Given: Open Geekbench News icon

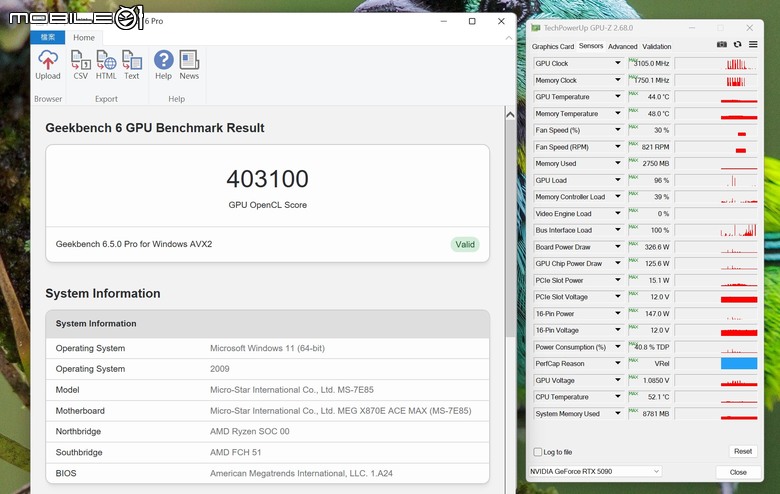Looking at the screenshot, I should 189,65.
